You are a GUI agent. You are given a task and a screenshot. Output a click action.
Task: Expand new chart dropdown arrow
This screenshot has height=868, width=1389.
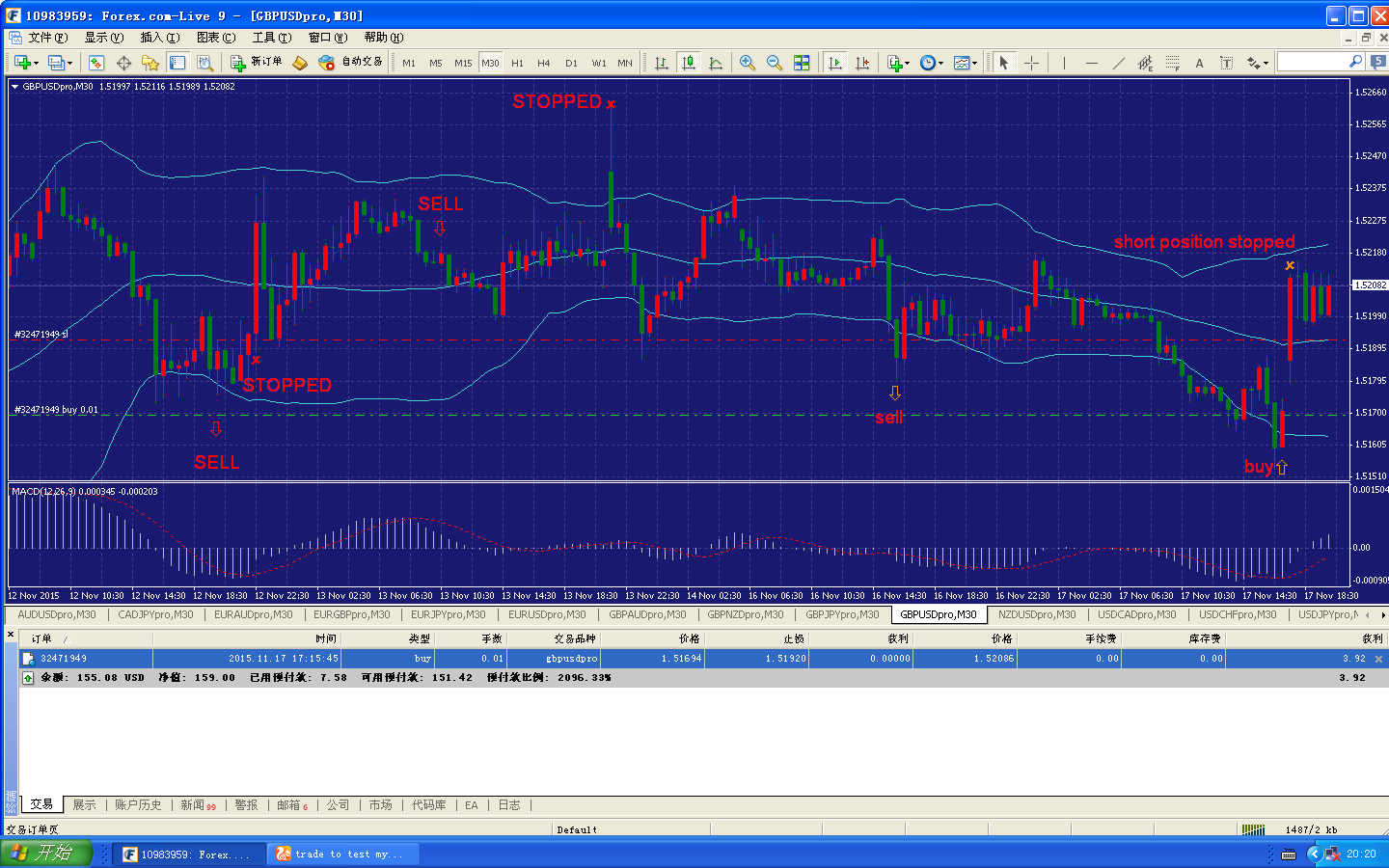[36, 63]
